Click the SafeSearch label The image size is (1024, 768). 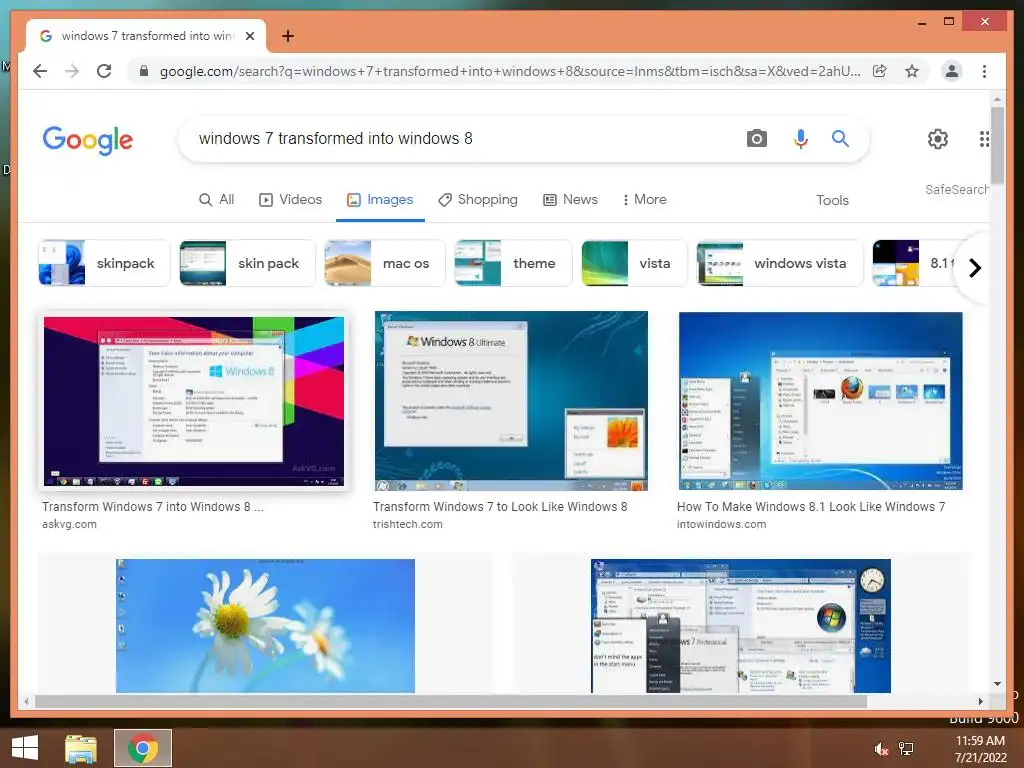click(x=957, y=189)
